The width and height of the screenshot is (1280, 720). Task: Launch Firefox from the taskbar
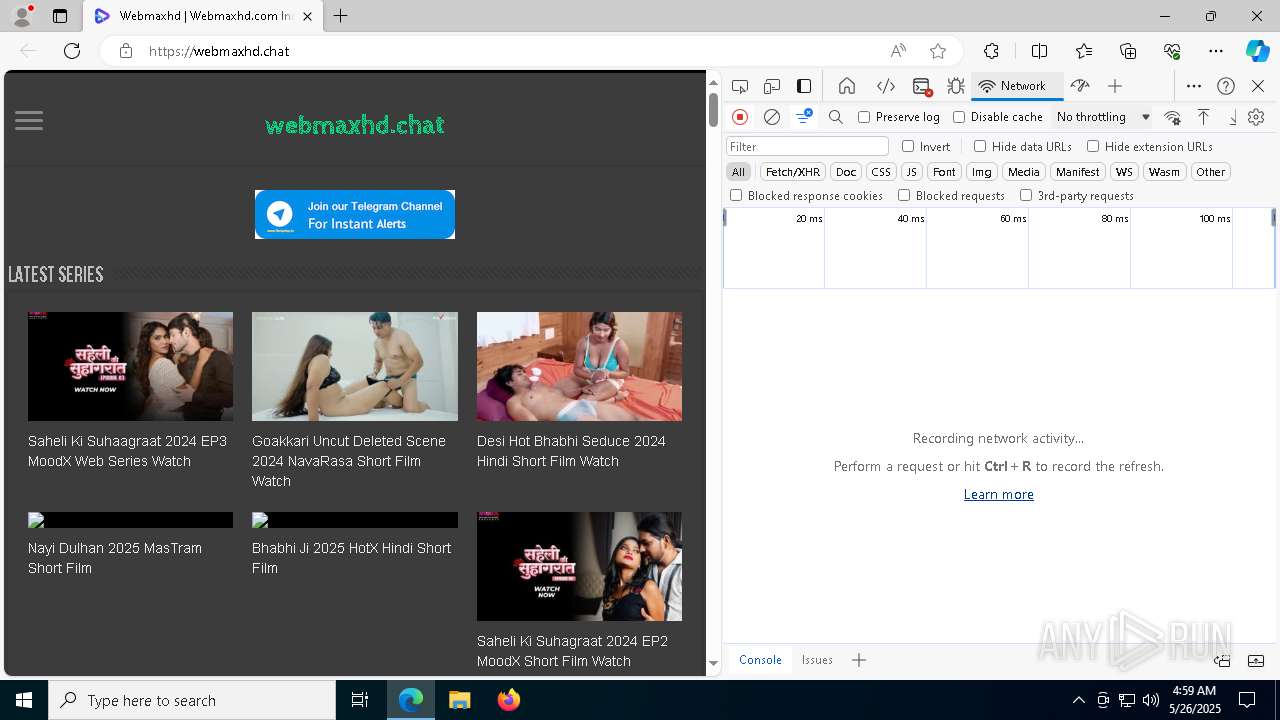pyautogui.click(x=508, y=700)
